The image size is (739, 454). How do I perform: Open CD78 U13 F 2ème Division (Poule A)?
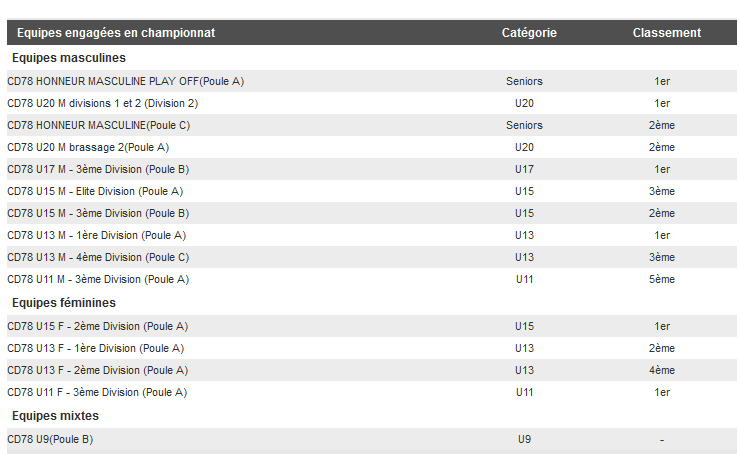coord(97,370)
